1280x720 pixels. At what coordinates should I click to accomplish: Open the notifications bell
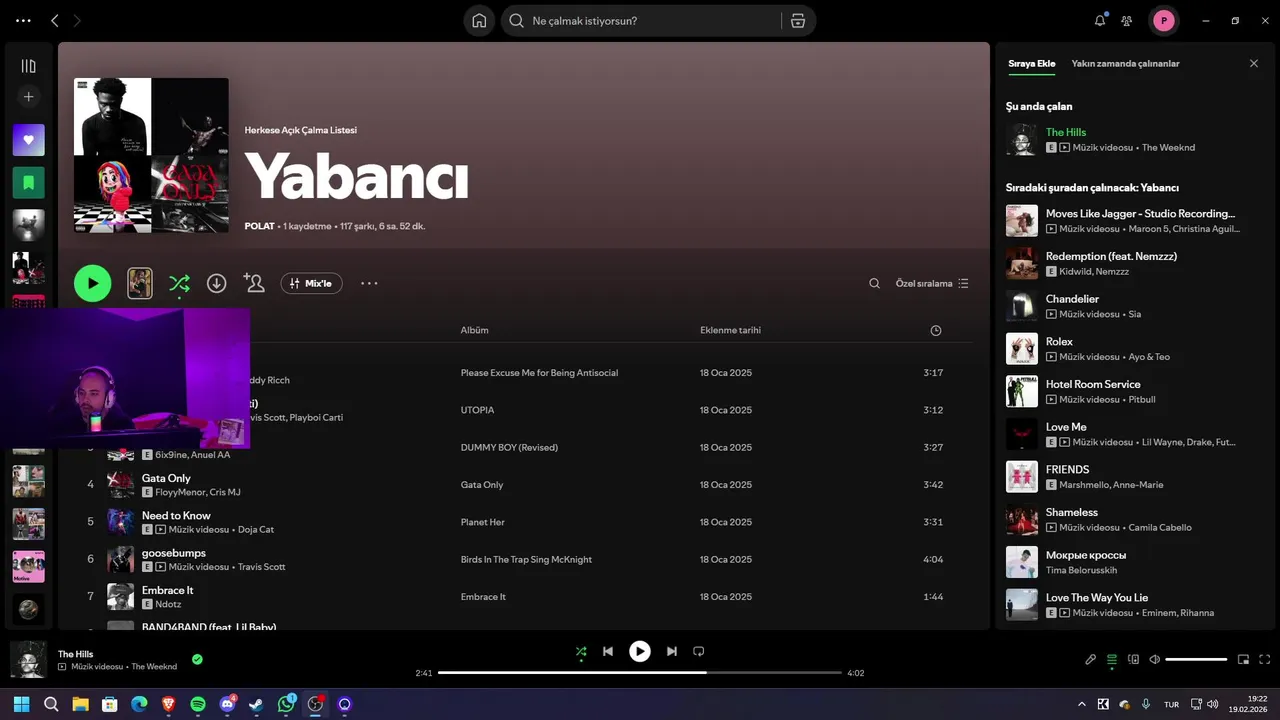point(1100,20)
